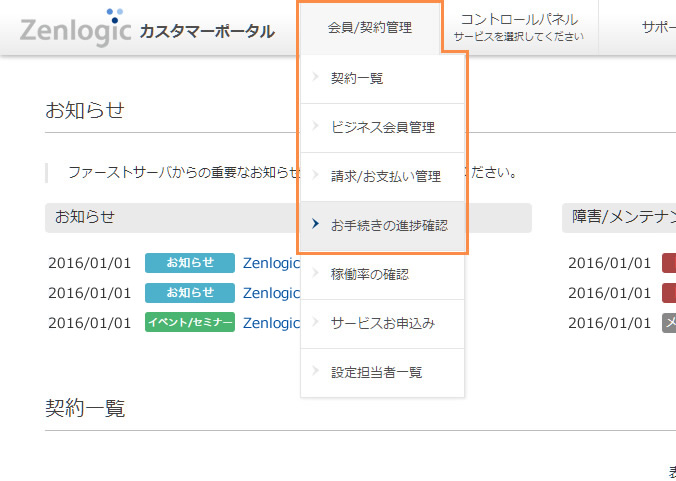Click 稼働率の確認 in the menu
Viewport: 676px width, 481px height.
(369, 274)
